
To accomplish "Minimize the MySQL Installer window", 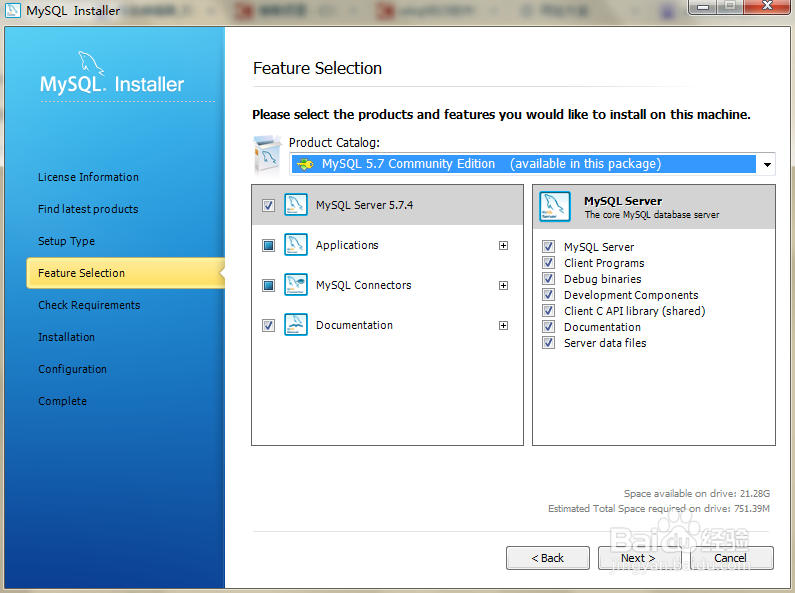I will (x=704, y=7).
